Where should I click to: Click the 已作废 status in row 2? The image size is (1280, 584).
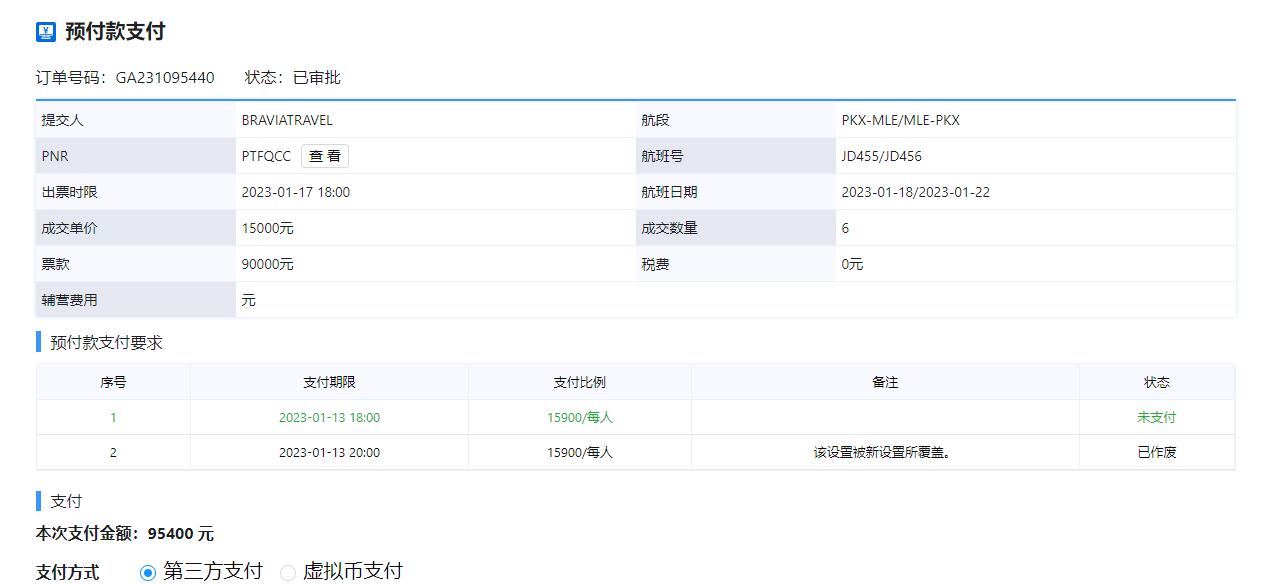coord(1156,452)
